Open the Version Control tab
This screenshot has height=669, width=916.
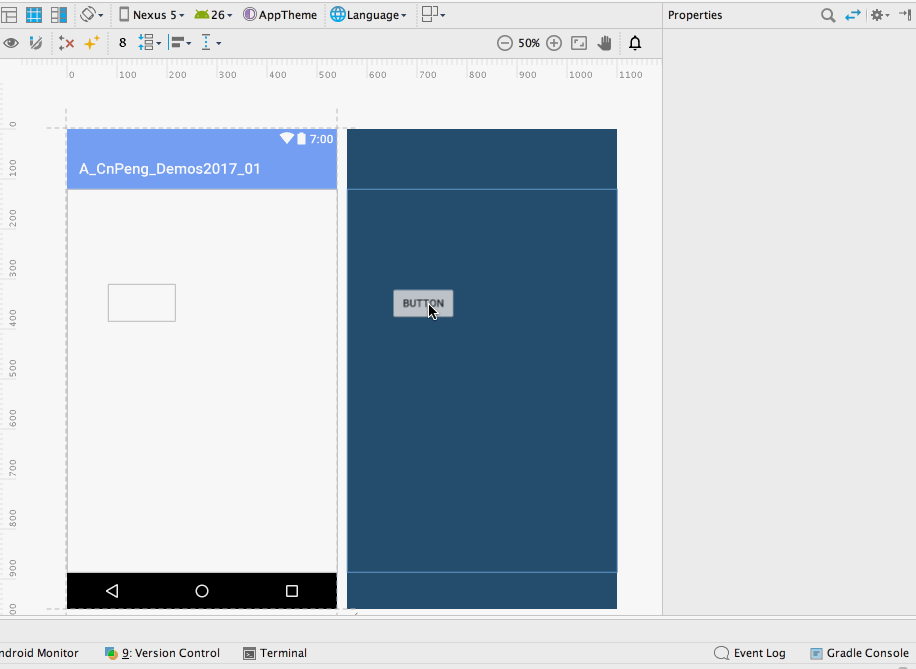[x=162, y=653]
